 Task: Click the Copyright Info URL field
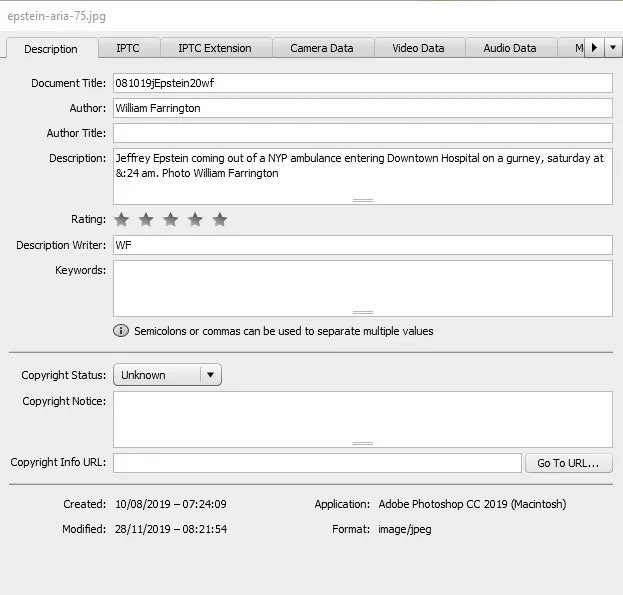click(x=317, y=463)
